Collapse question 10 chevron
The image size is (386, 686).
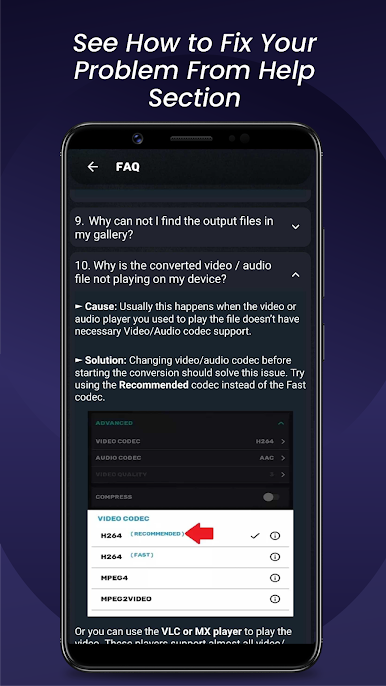(x=296, y=275)
